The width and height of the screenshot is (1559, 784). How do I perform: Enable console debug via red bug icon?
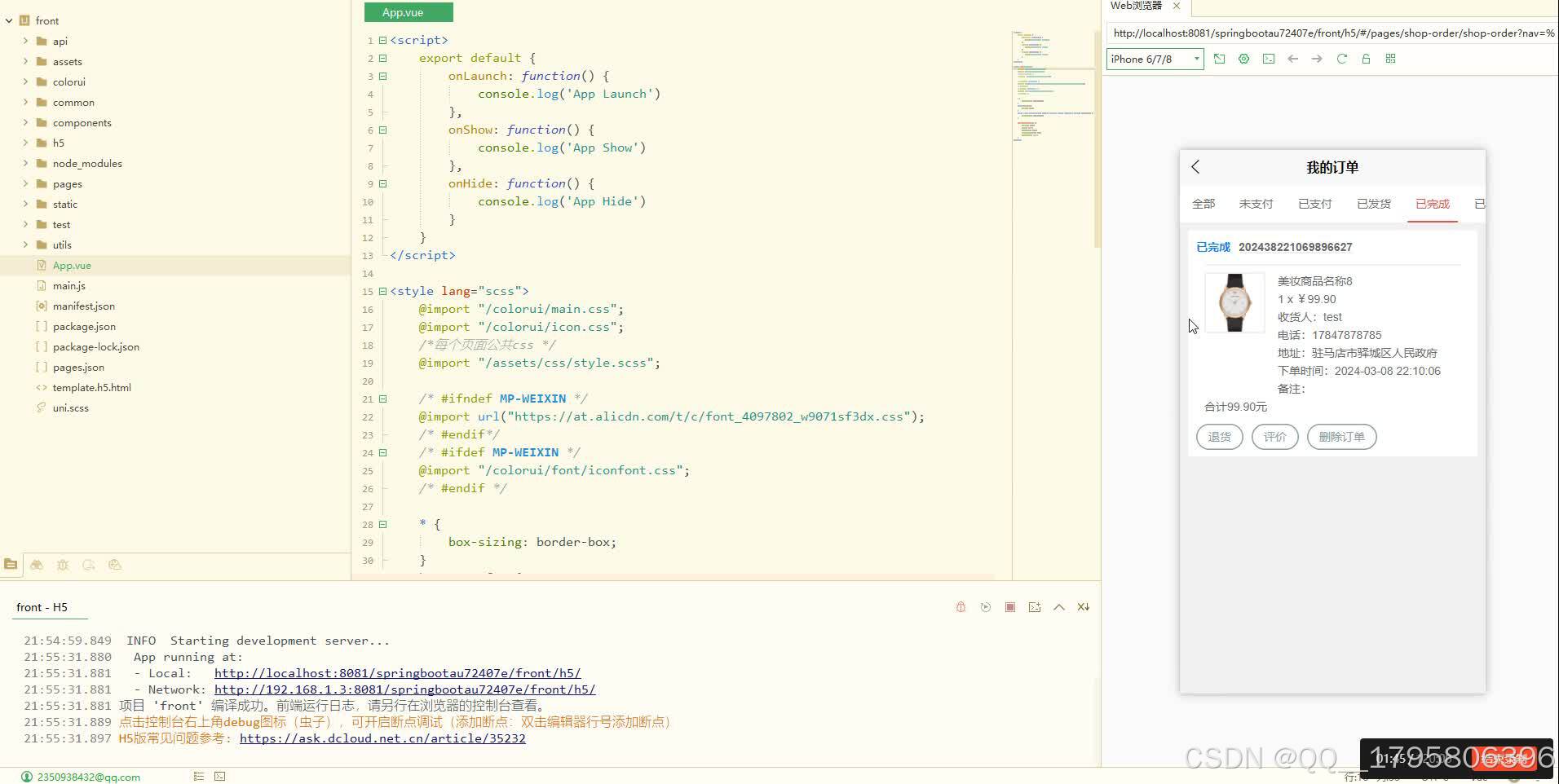[961, 607]
